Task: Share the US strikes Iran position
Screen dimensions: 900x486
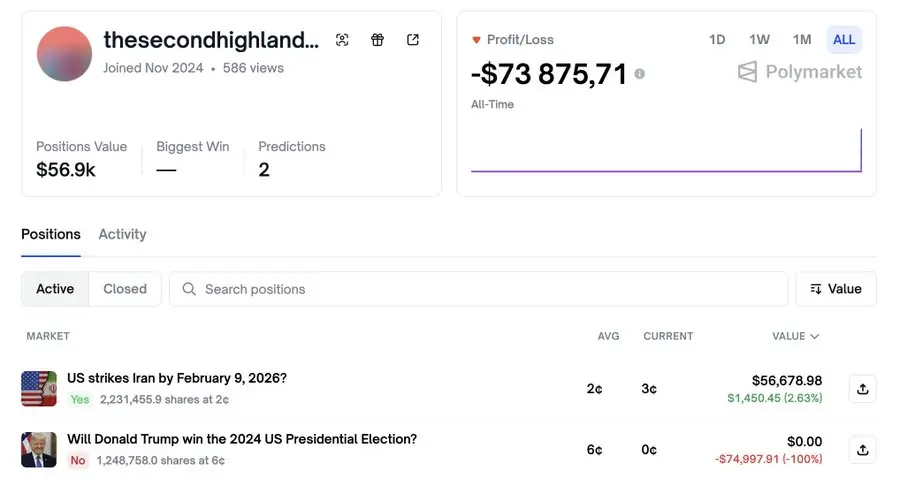Action: point(862,389)
